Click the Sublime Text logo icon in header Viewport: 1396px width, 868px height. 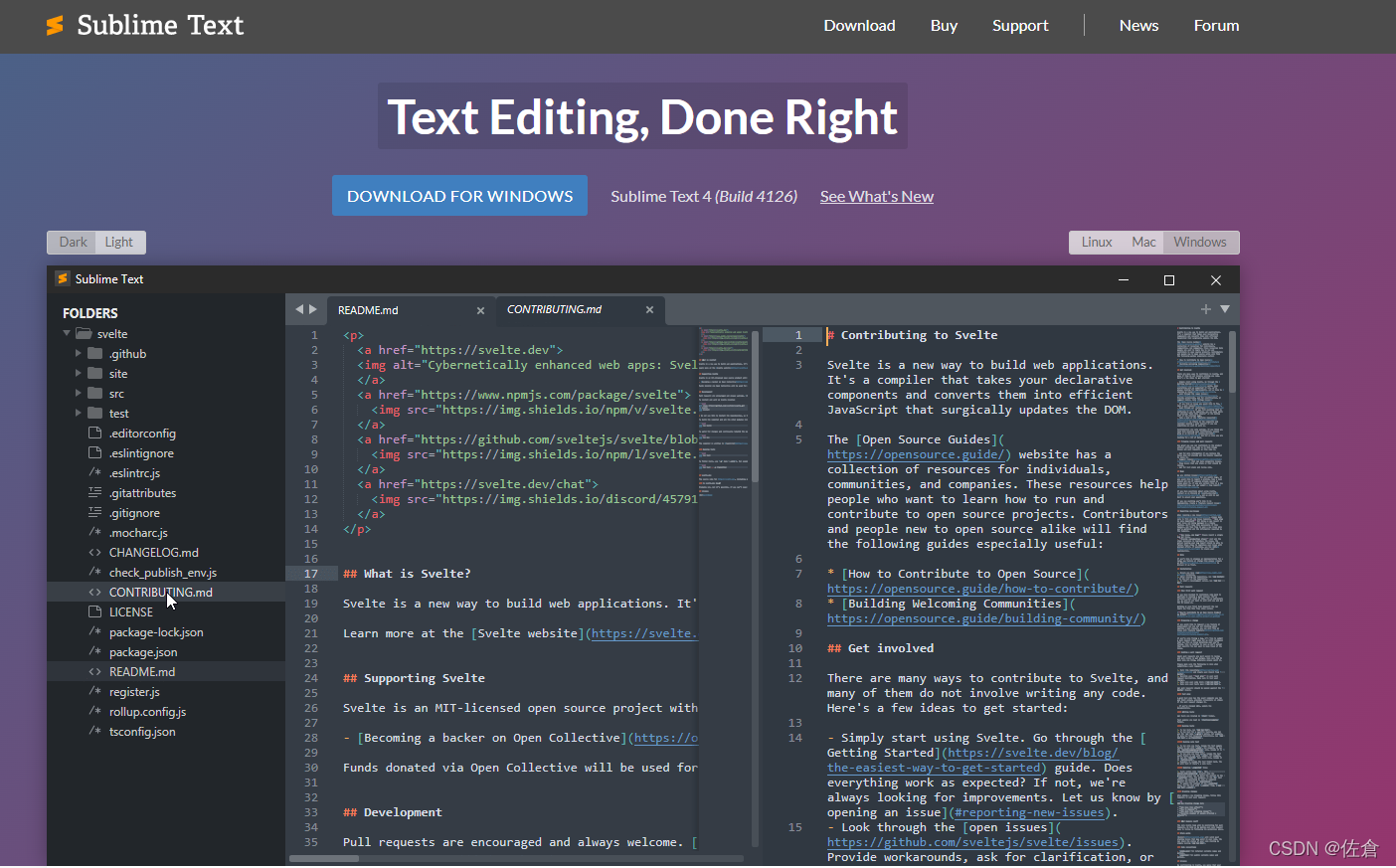(x=55, y=26)
